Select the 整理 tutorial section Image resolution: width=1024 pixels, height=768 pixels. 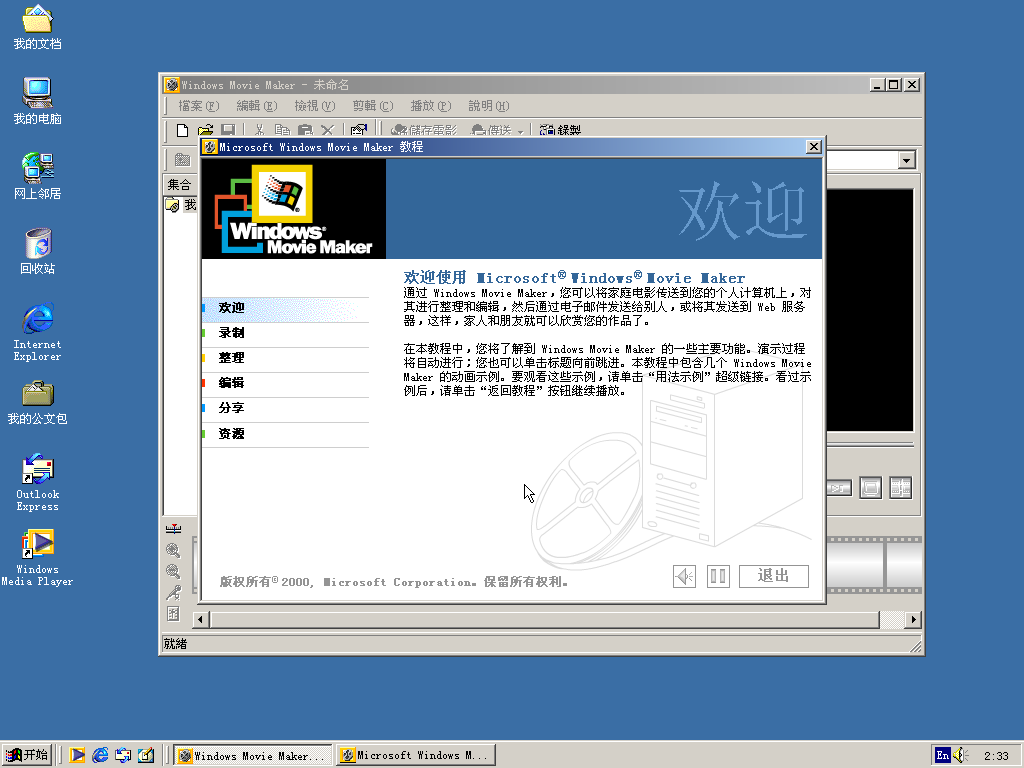(285, 358)
